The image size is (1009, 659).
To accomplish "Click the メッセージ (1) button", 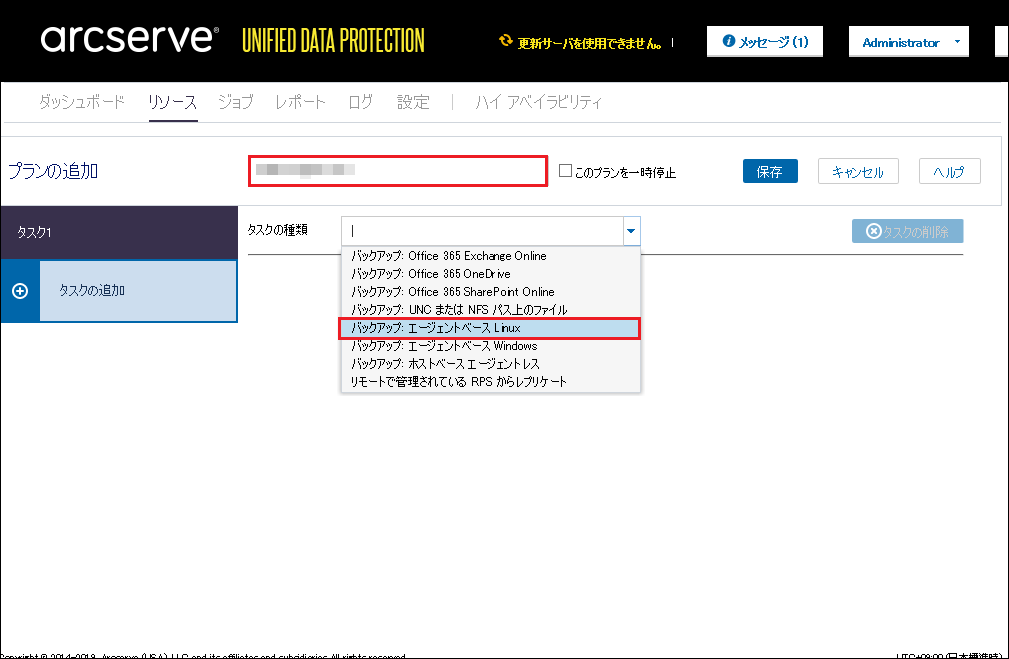I will tap(764, 42).
